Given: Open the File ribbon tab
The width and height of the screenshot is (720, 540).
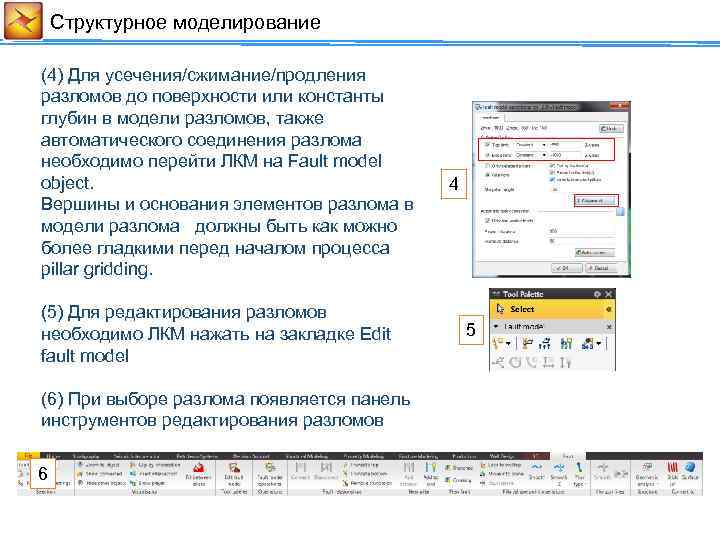Looking at the screenshot, I should point(28,456).
